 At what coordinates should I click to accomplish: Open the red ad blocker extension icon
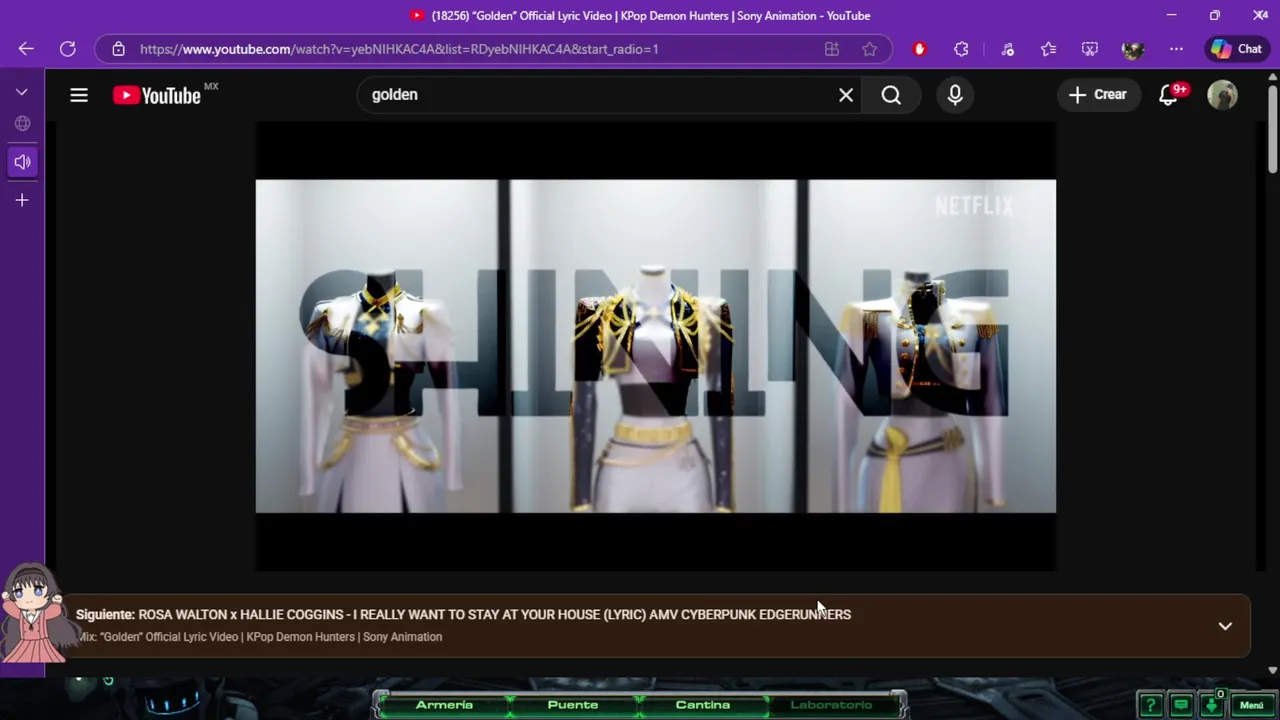click(x=920, y=49)
